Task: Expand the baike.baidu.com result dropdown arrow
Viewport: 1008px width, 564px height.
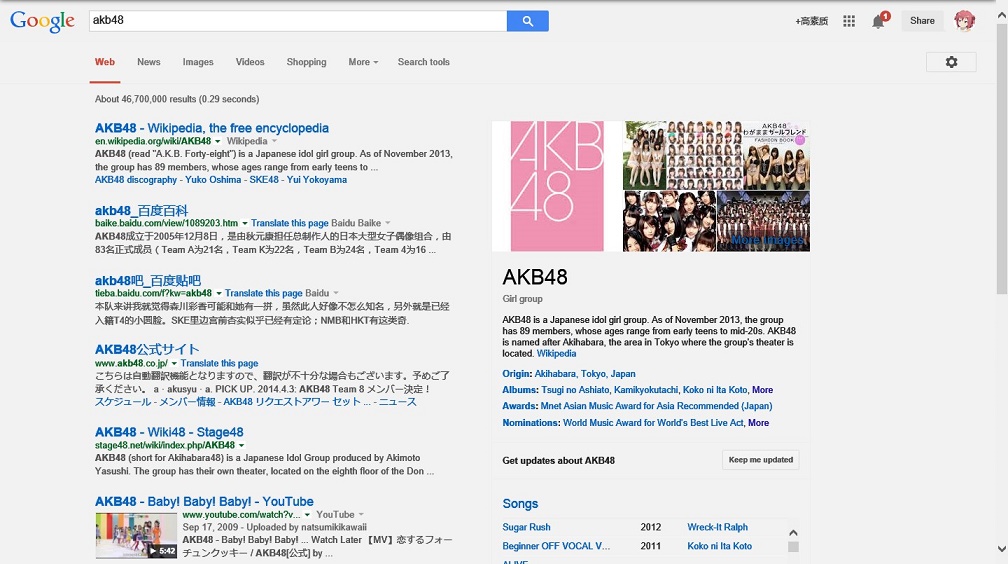Action: click(x=244, y=223)
